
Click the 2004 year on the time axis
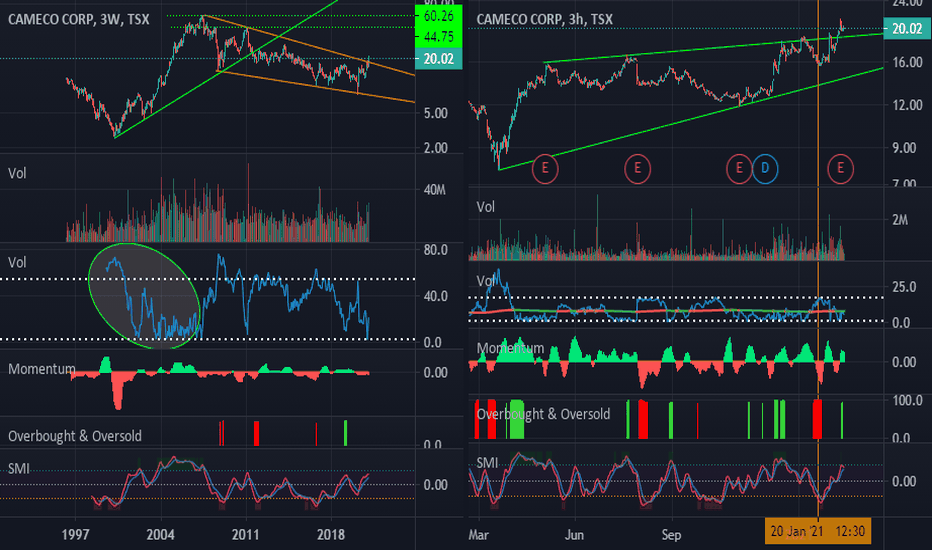160,535
